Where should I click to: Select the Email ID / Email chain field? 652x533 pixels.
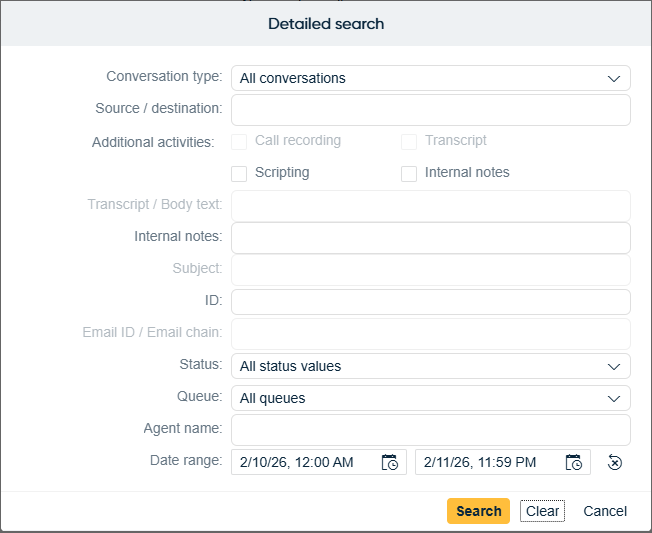pyautogui.click(x=431, y=334)
